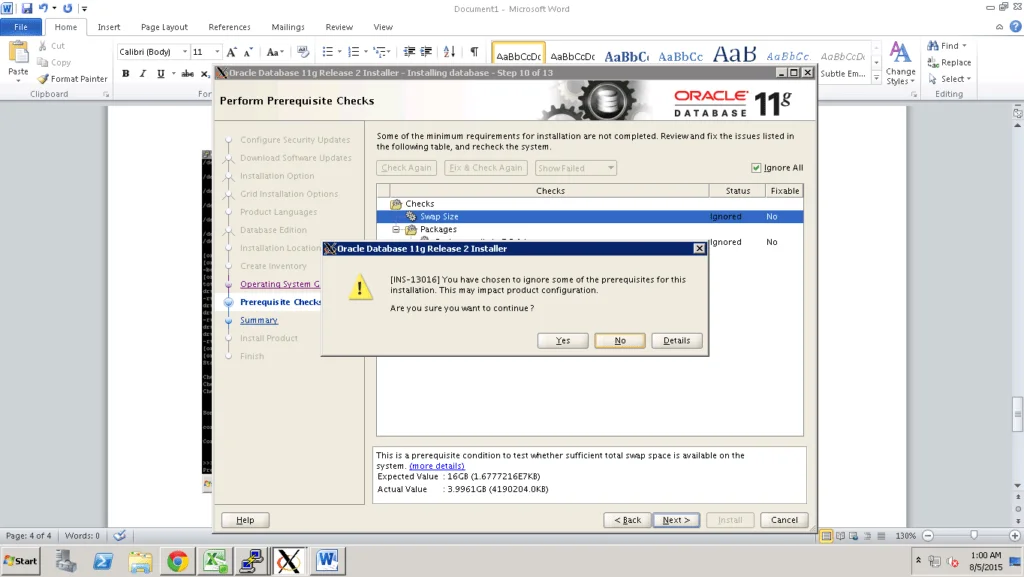Image resolution: width=1024 pixels, height=577 pixels.
Task: Switch to the References tab
Action: (x=229, y=27)
